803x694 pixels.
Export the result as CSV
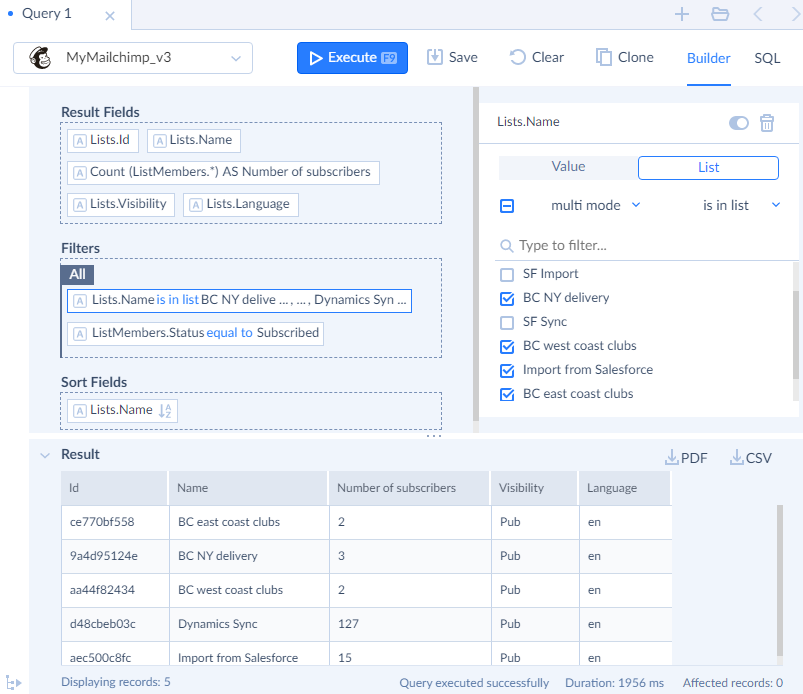[750, 457]
